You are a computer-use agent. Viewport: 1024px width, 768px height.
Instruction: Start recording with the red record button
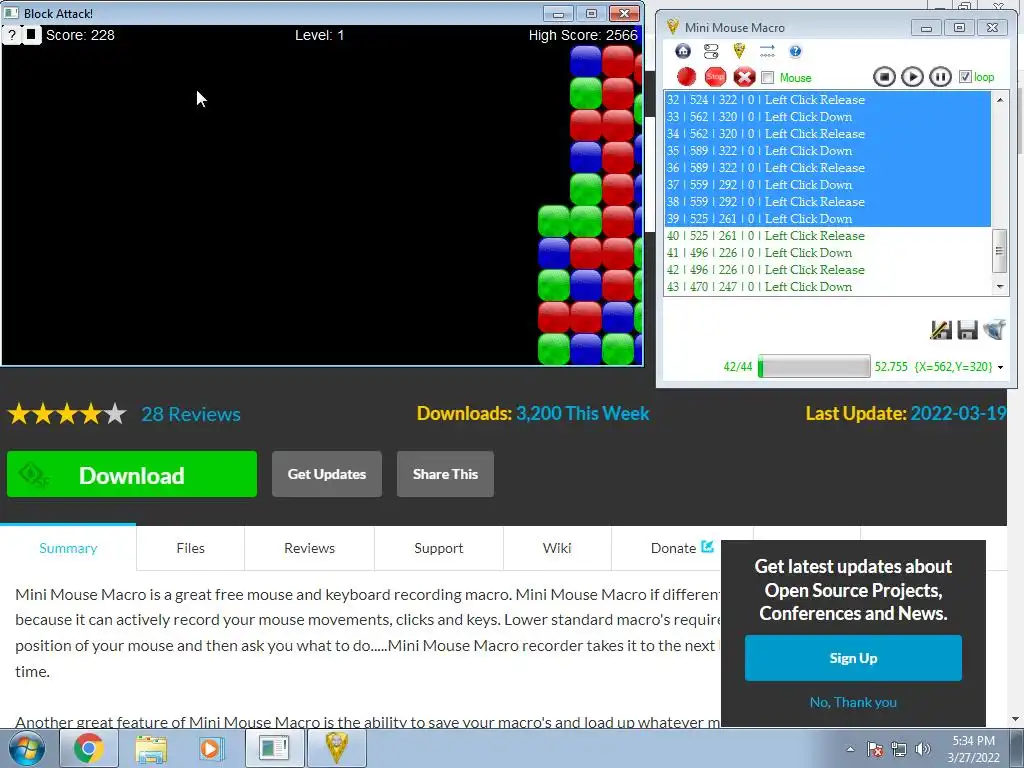point(686,77)
